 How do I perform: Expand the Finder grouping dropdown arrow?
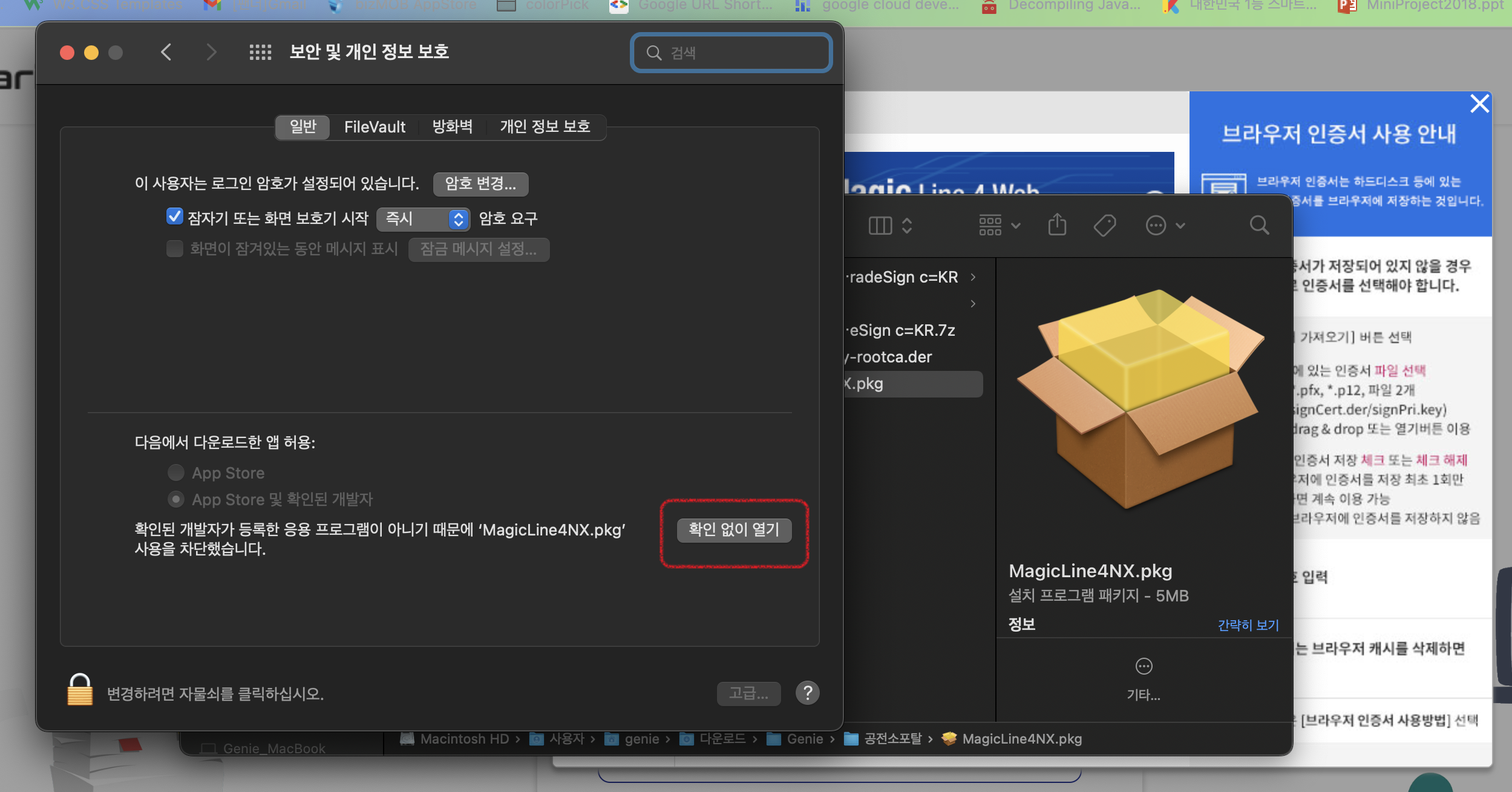1016,226
